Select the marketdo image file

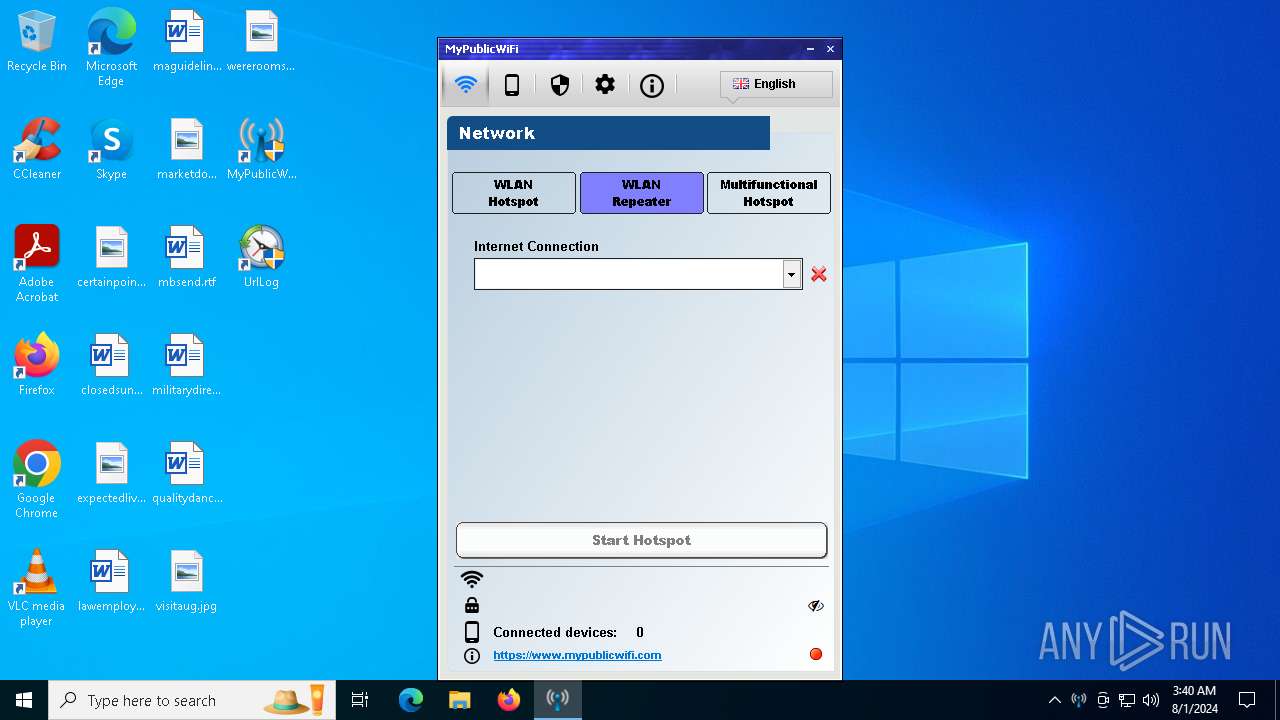click(x=186, y=148)
